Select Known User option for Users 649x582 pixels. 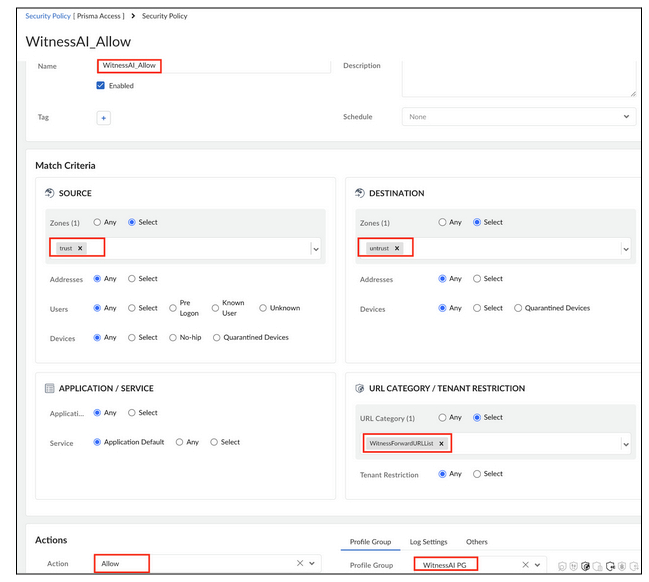click(x=215, y=308)
